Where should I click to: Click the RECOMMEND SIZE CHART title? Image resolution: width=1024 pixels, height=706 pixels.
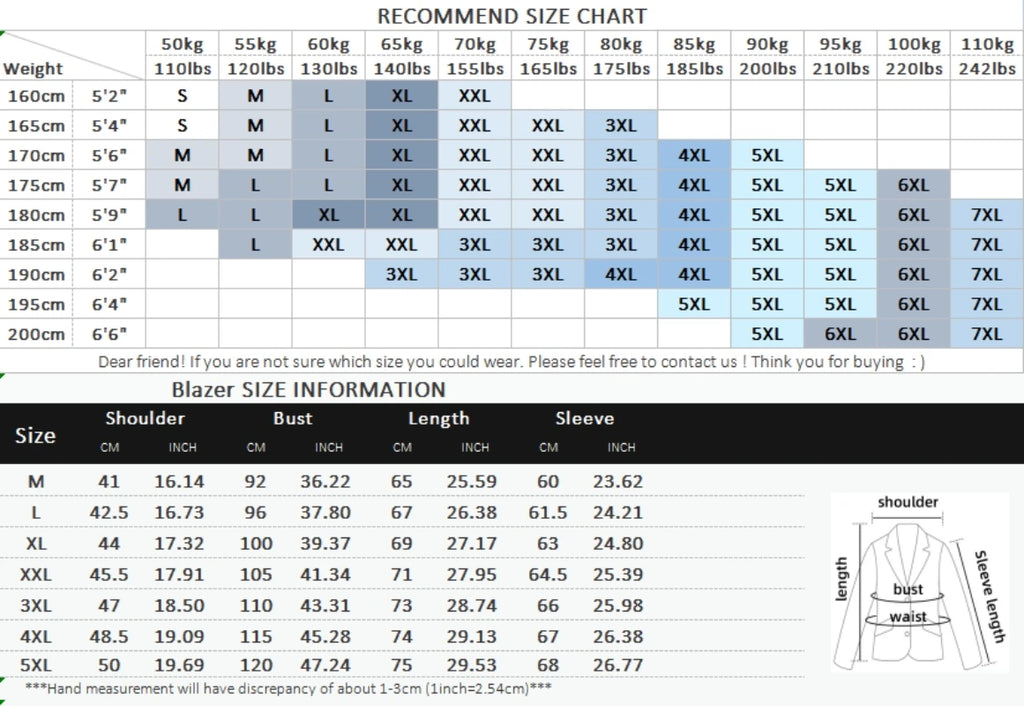point(512,16)
